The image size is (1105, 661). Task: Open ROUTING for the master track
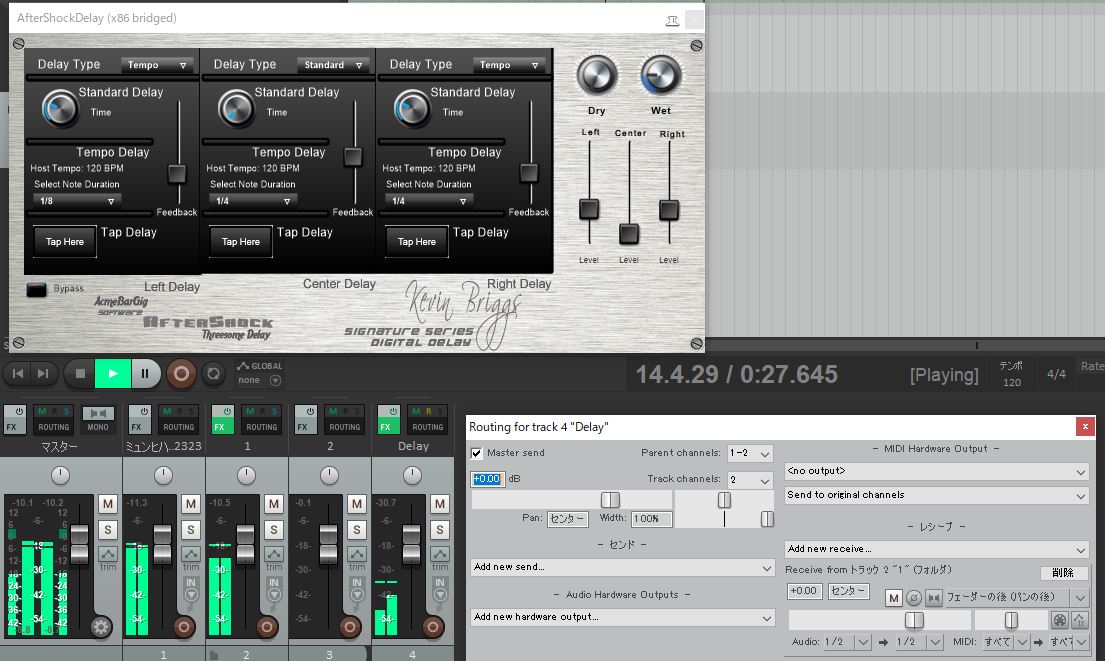click(x=54, y=426)
